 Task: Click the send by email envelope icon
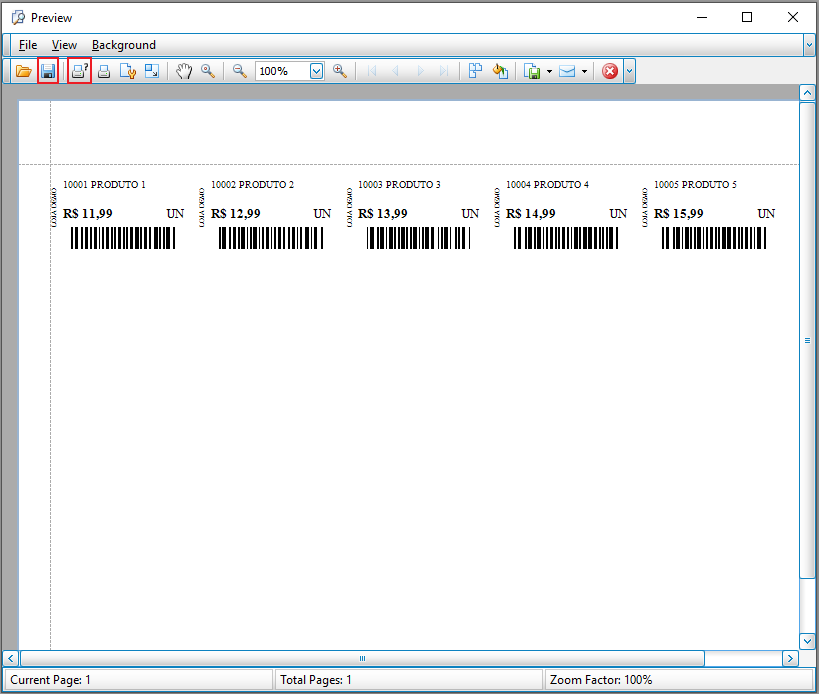(x=567, y=71)
